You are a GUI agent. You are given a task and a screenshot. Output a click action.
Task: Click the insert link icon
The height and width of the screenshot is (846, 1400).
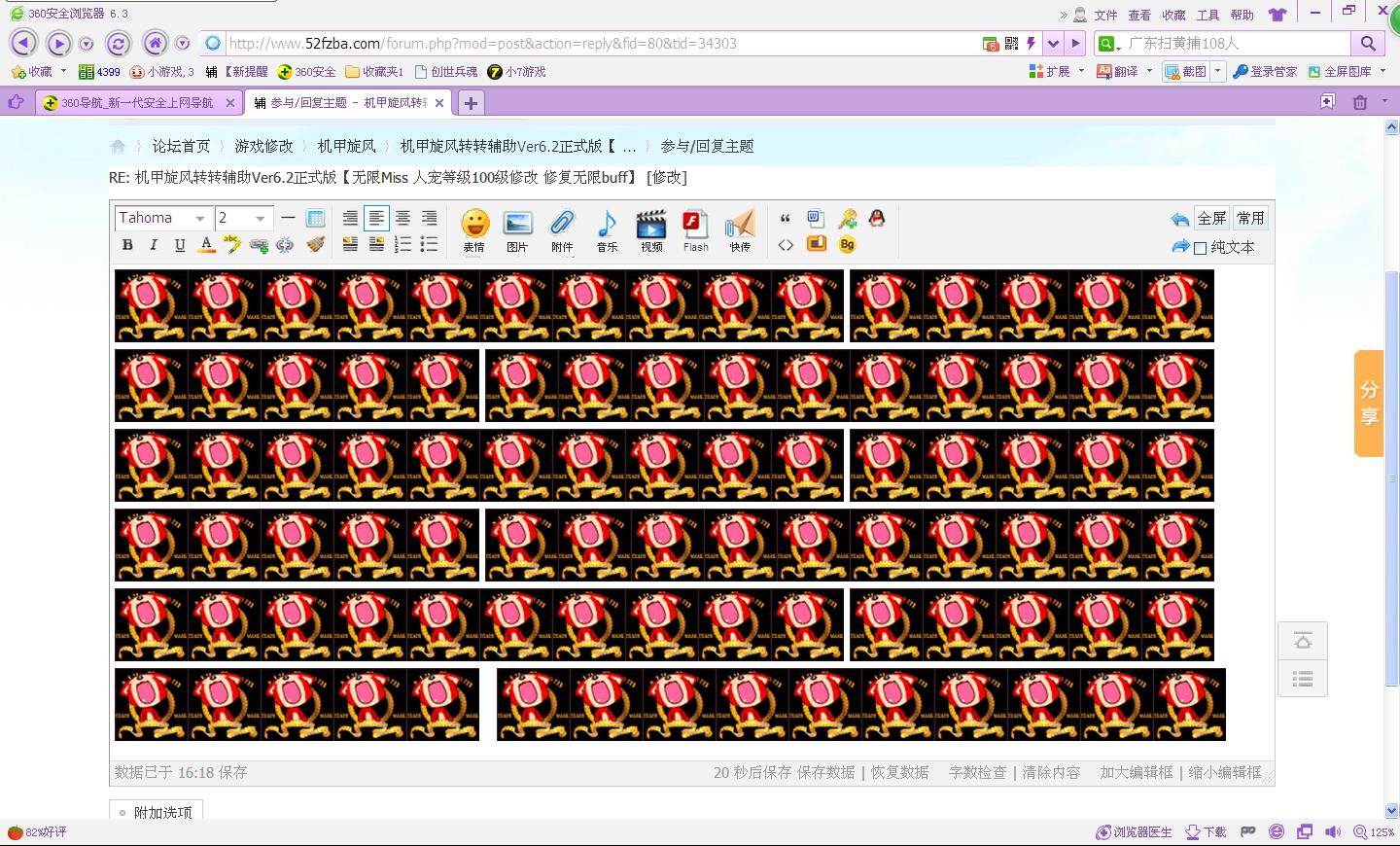tap(259, 245)
